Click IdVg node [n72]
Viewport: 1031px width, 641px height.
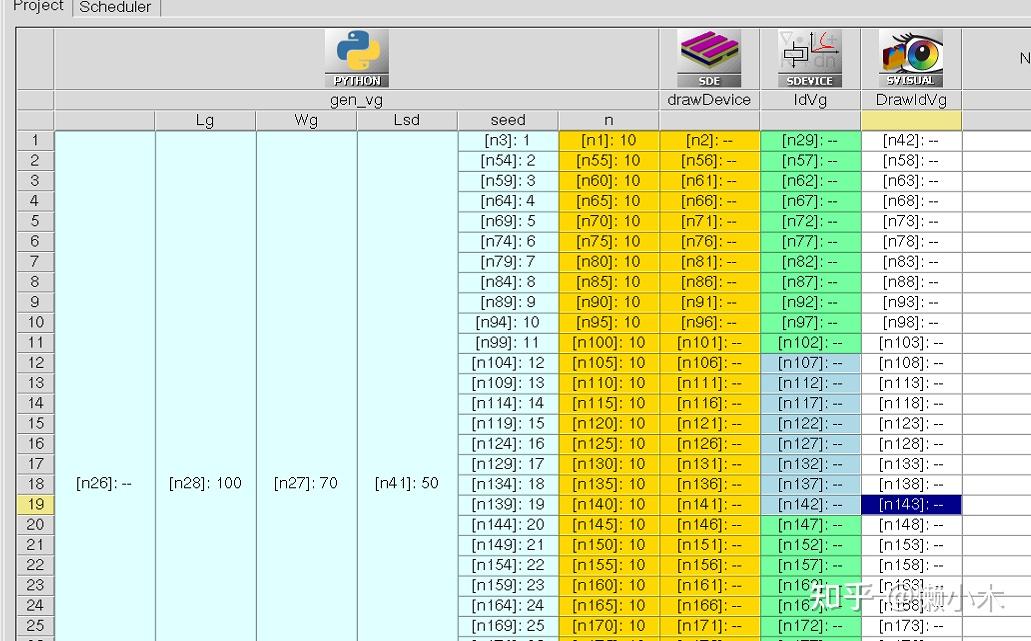(x=810, y=222)
